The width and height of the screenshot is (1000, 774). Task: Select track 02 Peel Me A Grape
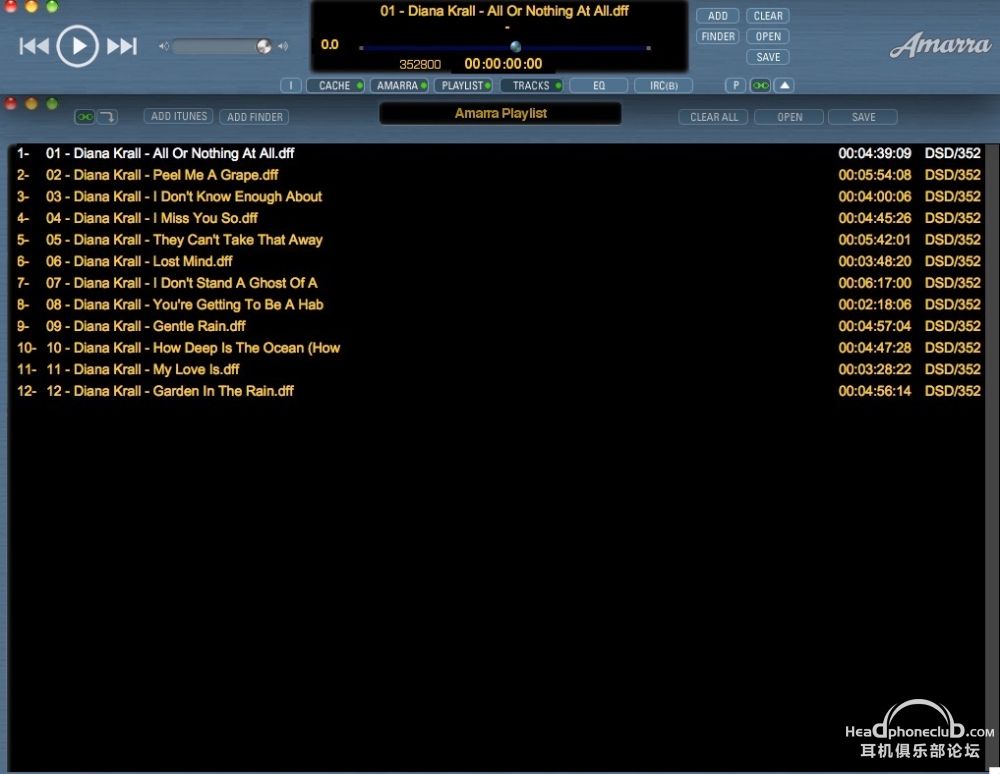[x=497, y=175]
